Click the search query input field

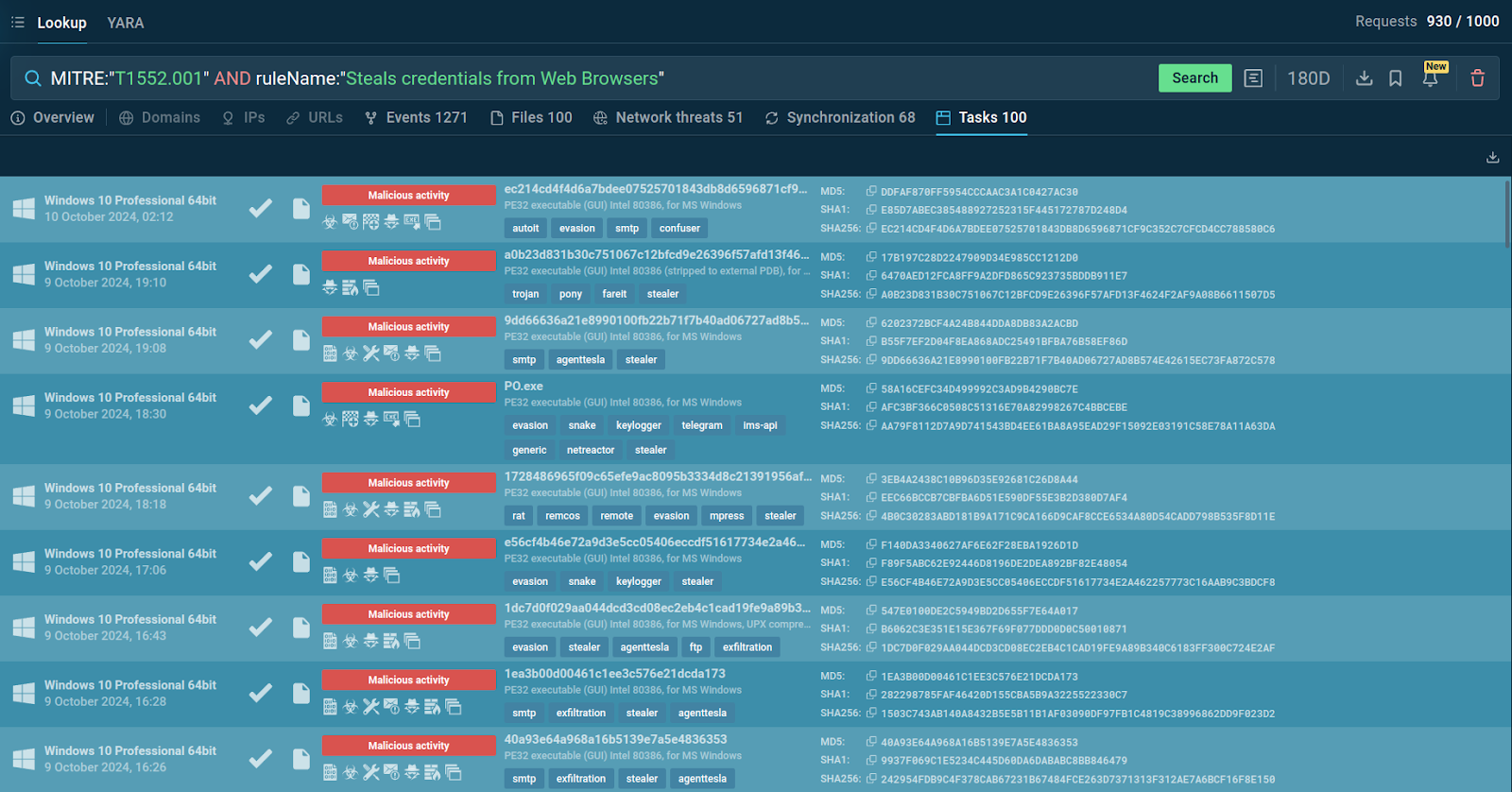(x=567, y=78)
